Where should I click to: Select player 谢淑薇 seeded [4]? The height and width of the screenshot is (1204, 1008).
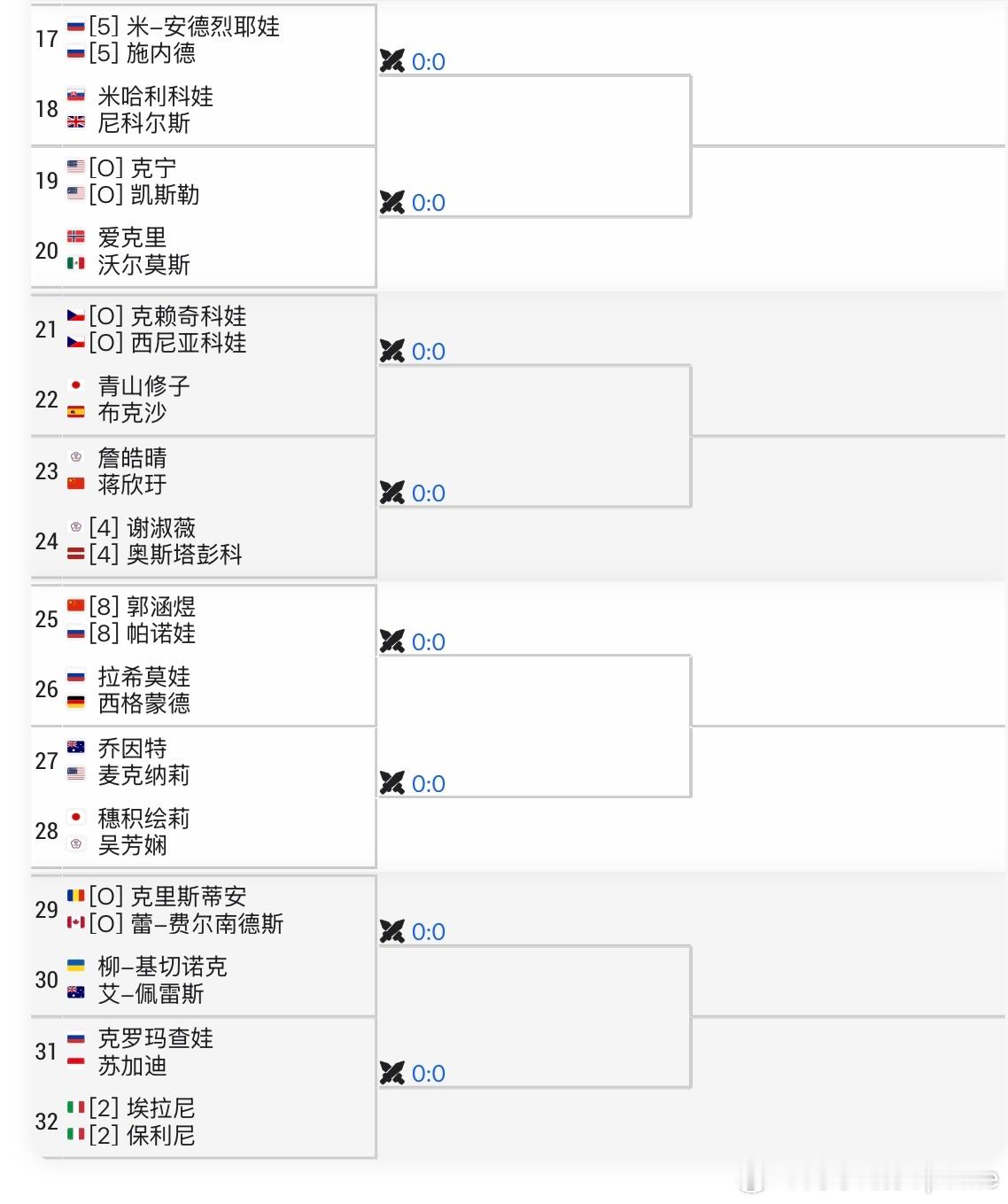pos(161,528)
